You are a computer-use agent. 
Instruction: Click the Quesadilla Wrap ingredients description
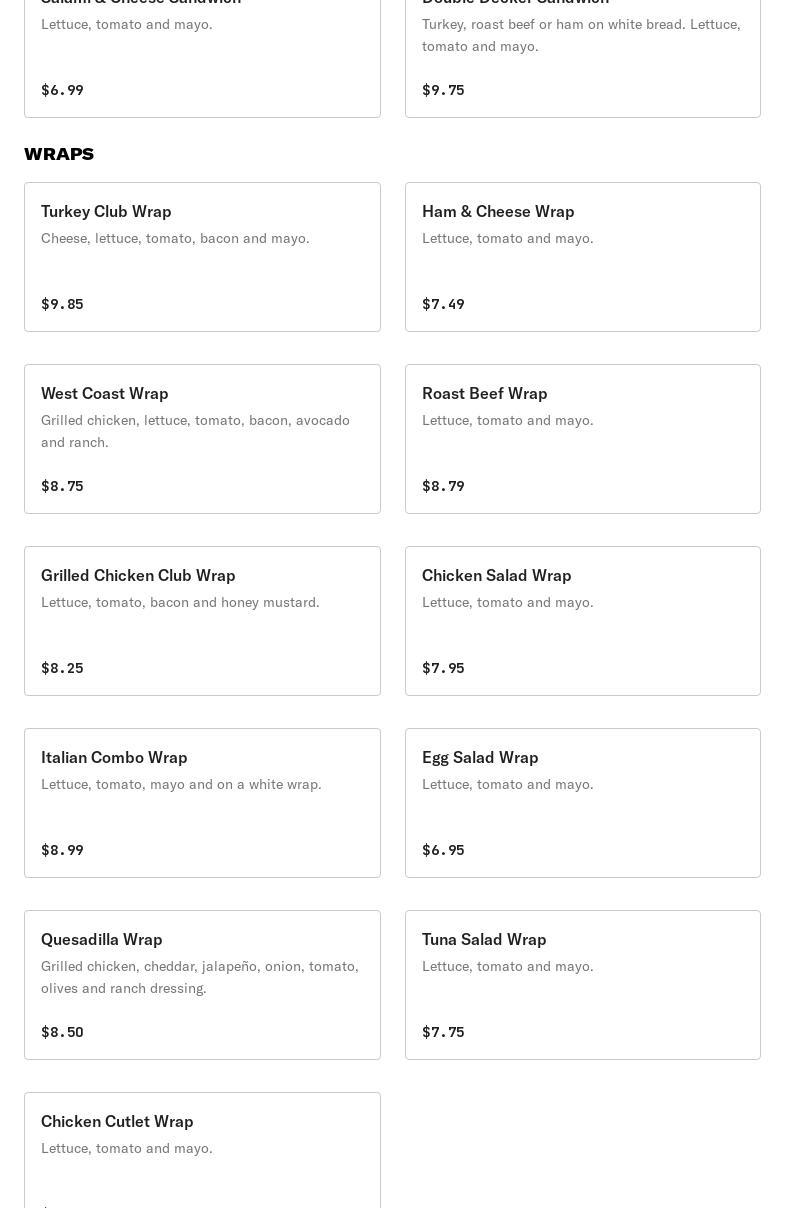click(200, 977)
